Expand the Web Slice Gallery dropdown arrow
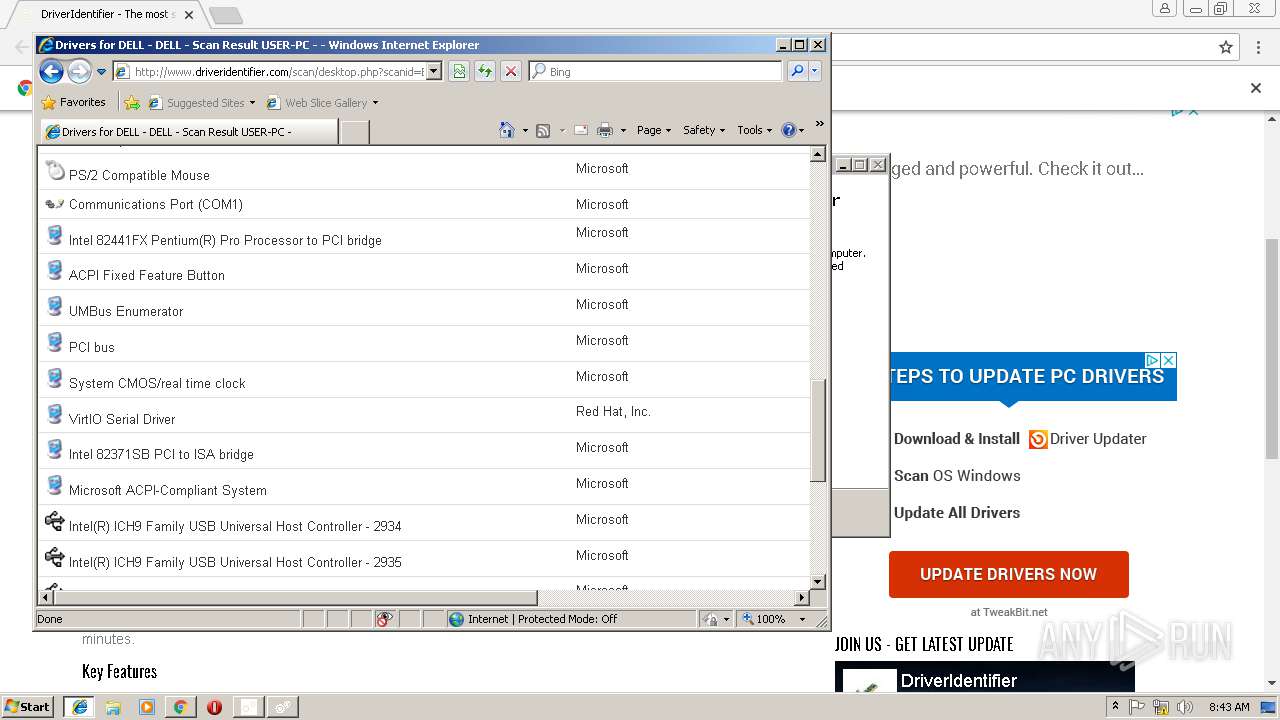This screenshot has width=1280, height=720. coord(375,102)
